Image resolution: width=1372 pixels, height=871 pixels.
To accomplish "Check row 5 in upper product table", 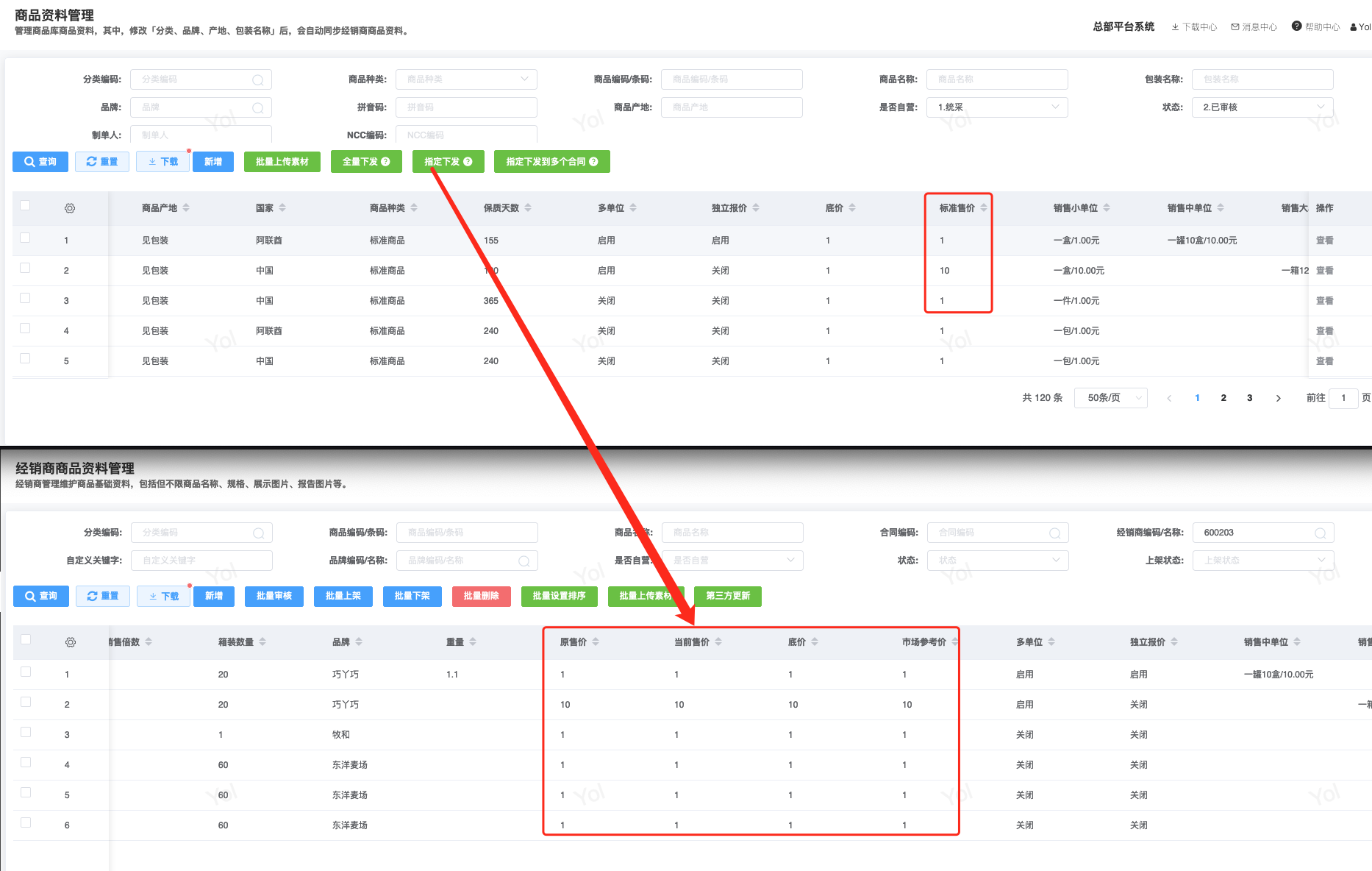I will (25, 358).
